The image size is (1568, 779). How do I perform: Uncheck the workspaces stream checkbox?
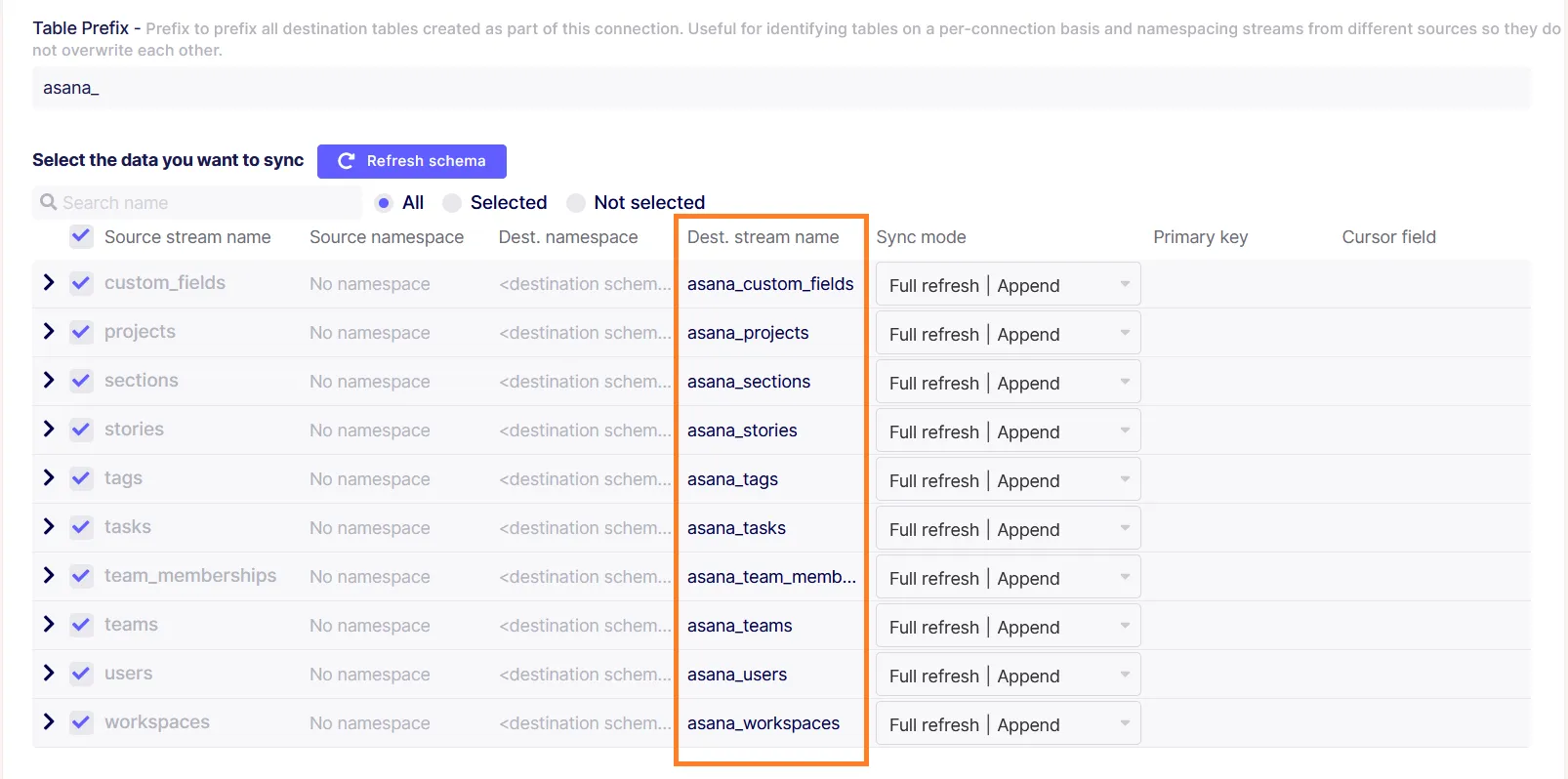(81, 722)
